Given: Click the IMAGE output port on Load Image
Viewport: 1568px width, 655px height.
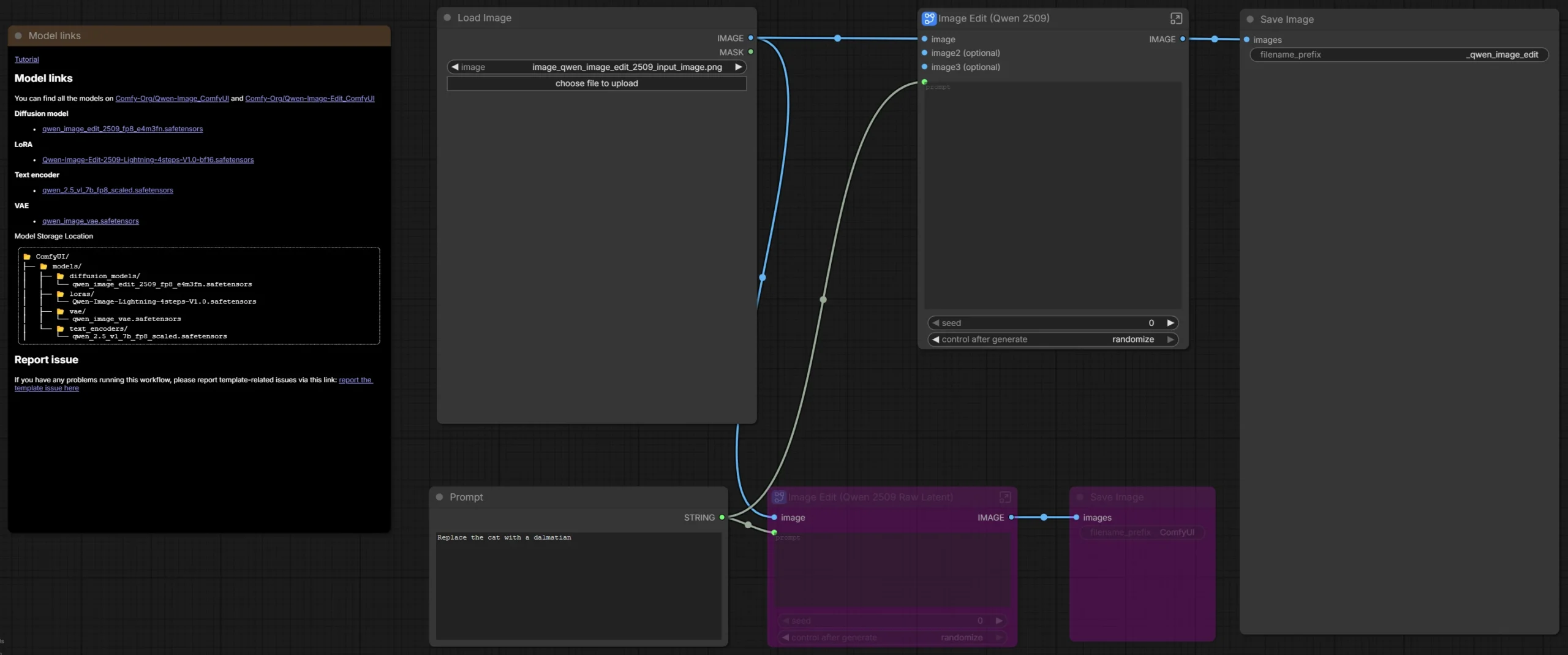Looking at the screenshot, I should pos(750,38).
